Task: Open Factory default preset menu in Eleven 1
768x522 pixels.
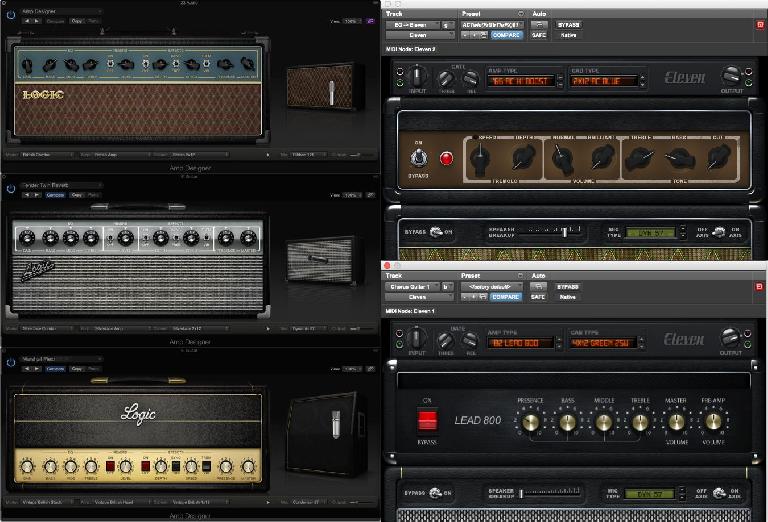Action: (491, 287)
